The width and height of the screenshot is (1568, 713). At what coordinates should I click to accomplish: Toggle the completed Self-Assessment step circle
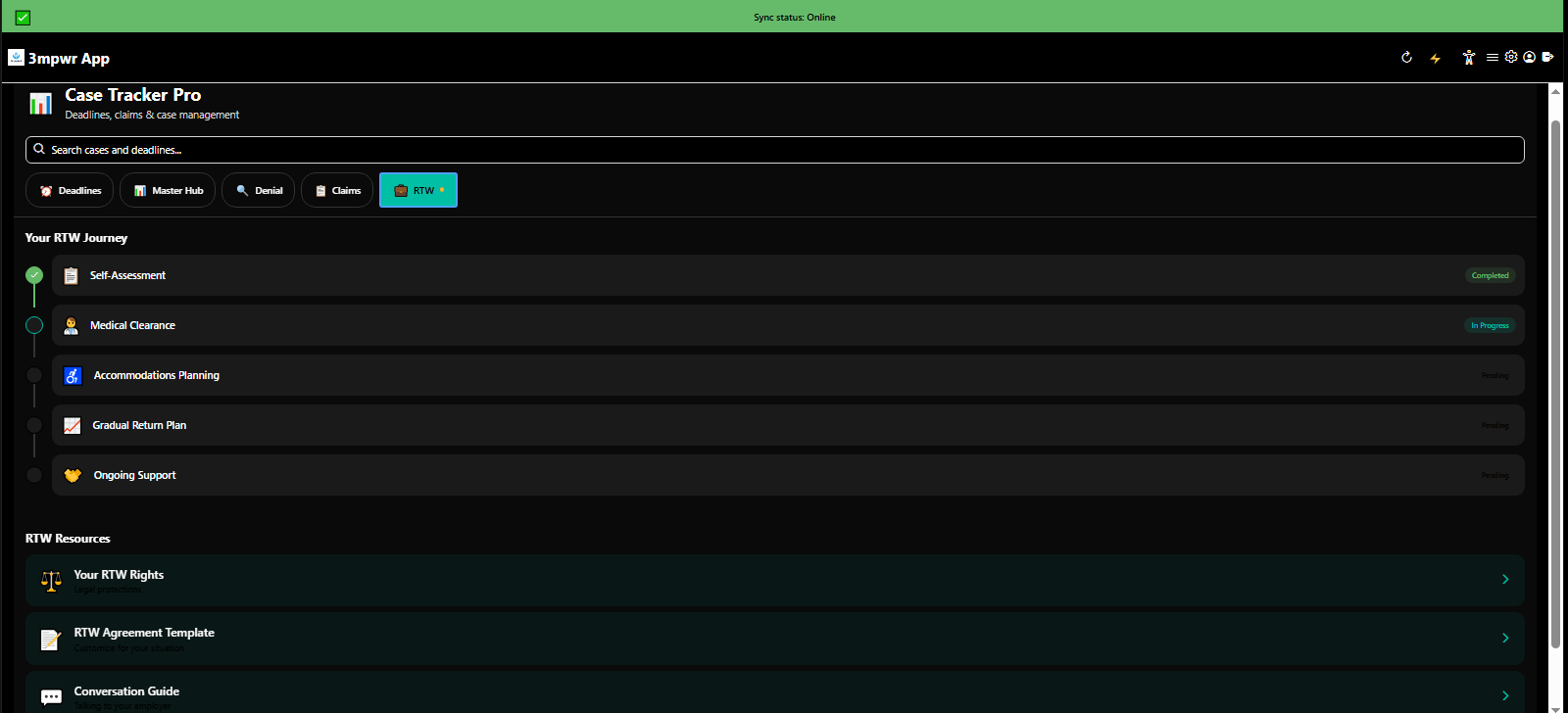(34, 275)
